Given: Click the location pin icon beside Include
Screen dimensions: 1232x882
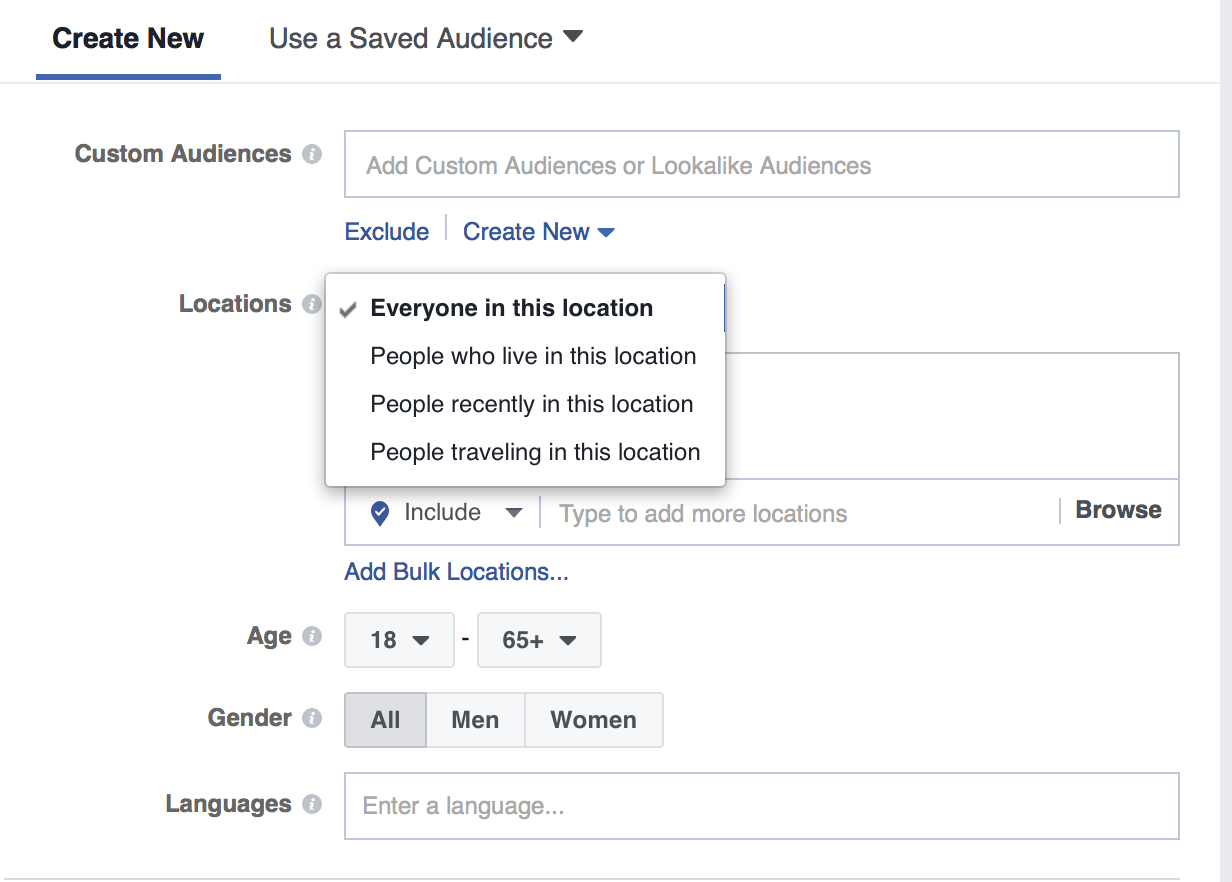Looking at the screenshot, I should click(379, 512).
